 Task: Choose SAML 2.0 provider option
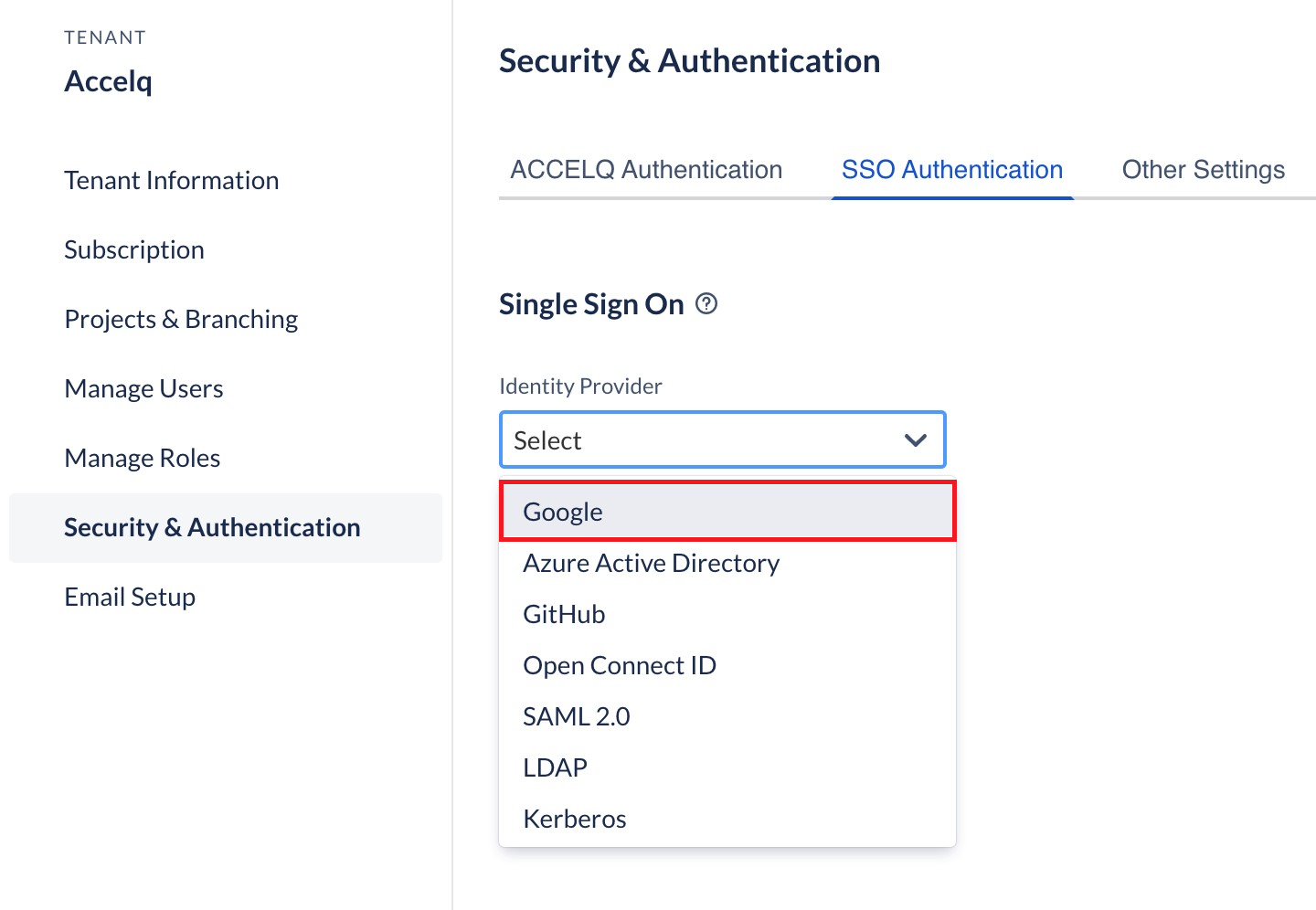(x=727, y=716)
